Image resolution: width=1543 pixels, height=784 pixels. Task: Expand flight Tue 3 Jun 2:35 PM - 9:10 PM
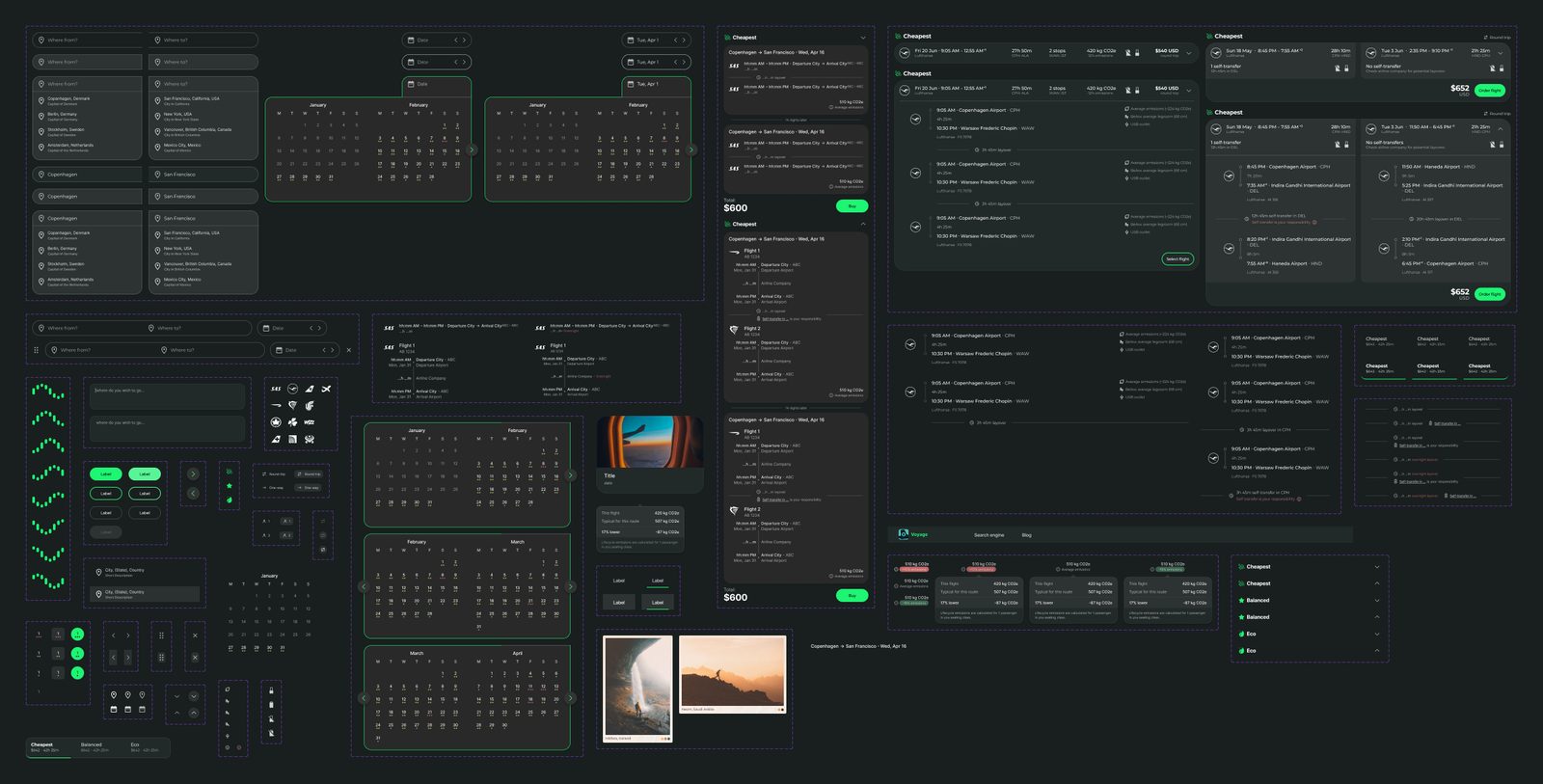pyautogui.click(x=1502, y=52)
